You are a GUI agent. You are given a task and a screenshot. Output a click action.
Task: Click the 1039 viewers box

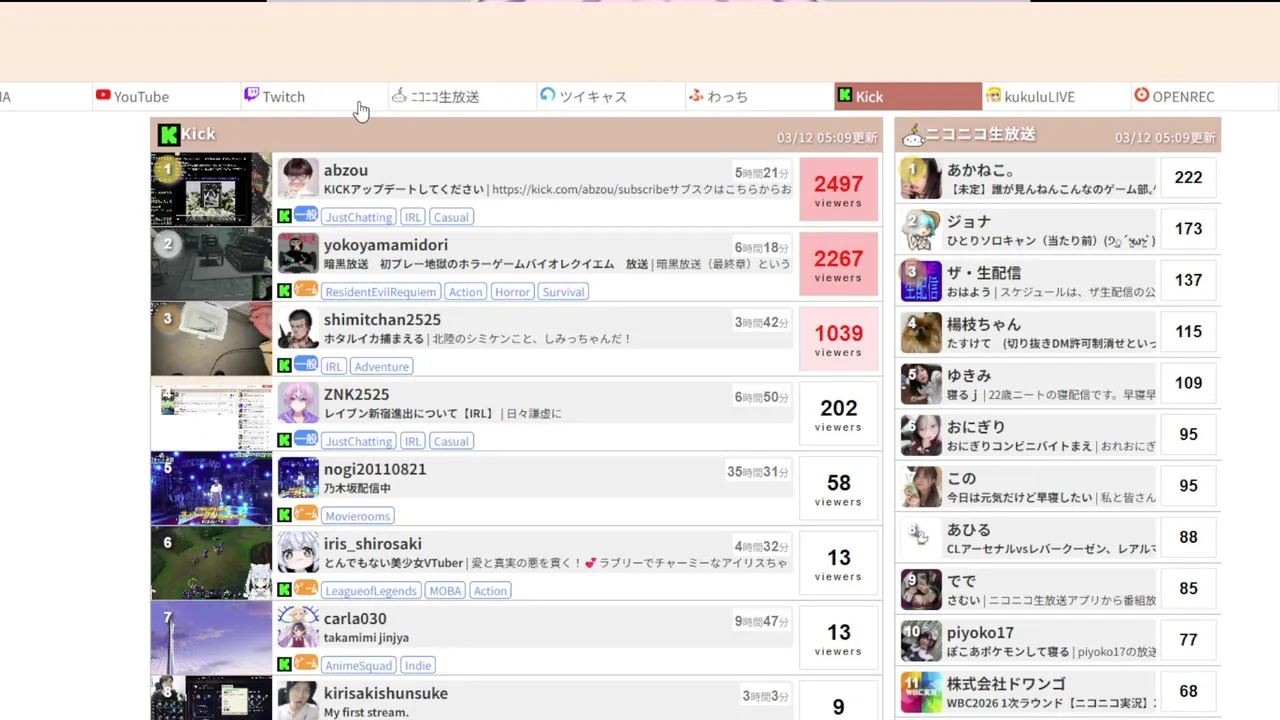pos(838,340)
